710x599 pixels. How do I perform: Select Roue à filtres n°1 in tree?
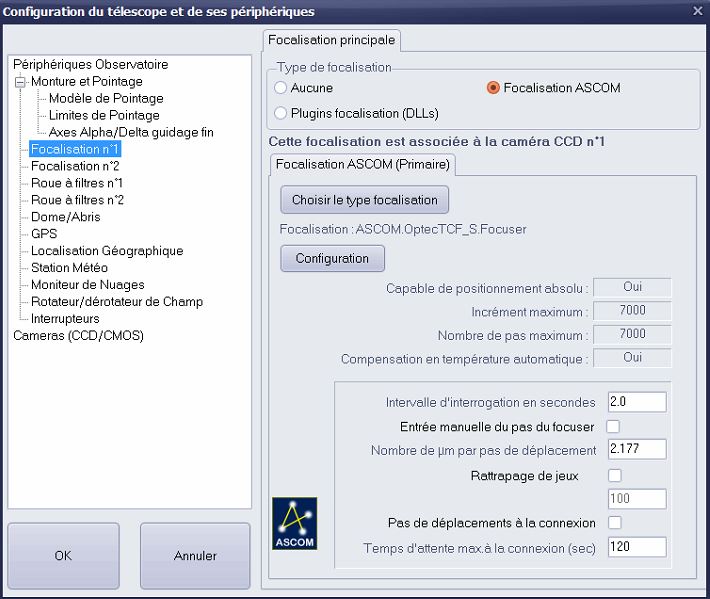click(x=77, y=183)
